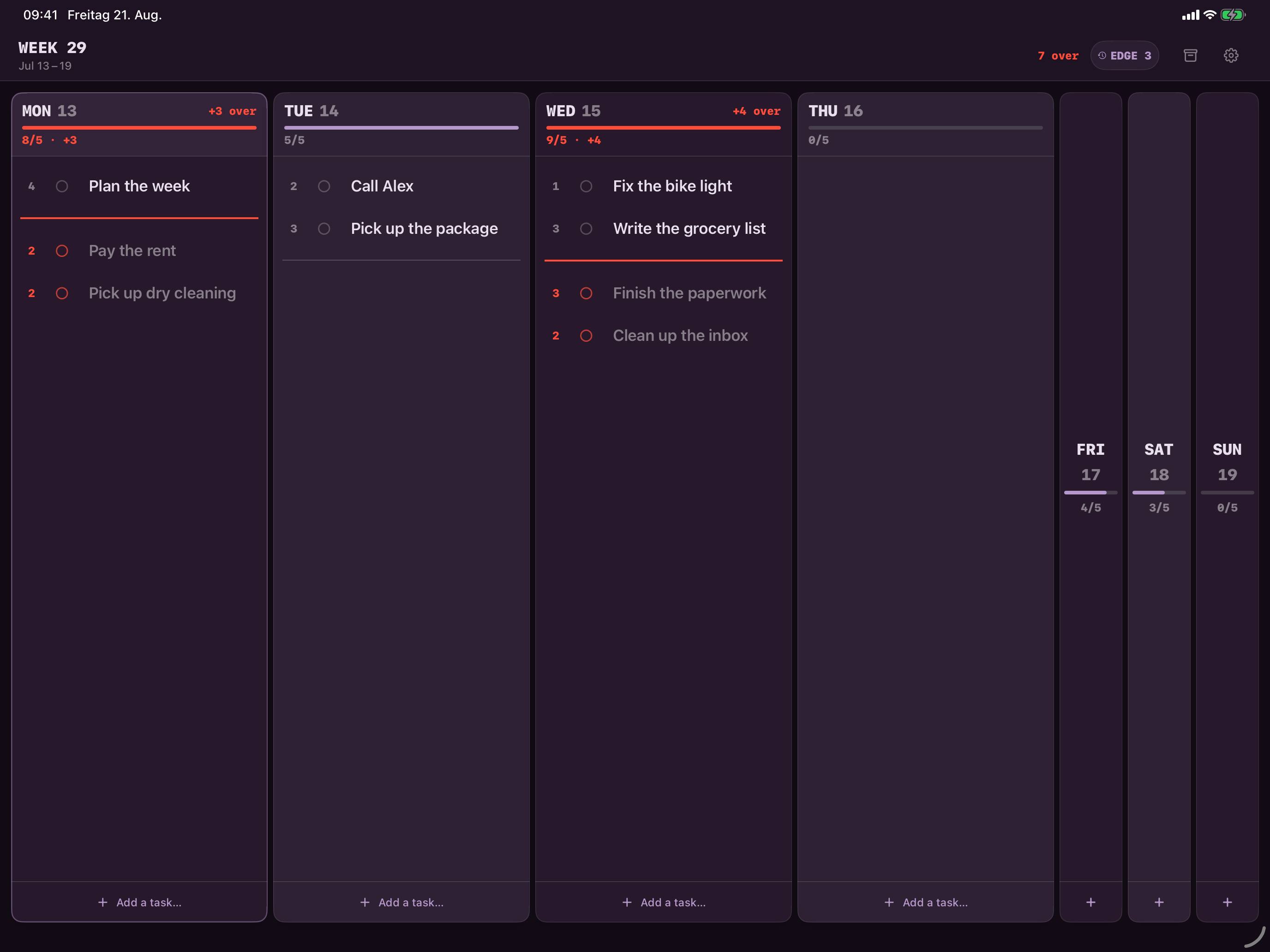This screenshot has width=1270, height=952.
Task: Click the +3 over label on Monday
Action: point(233,111)
